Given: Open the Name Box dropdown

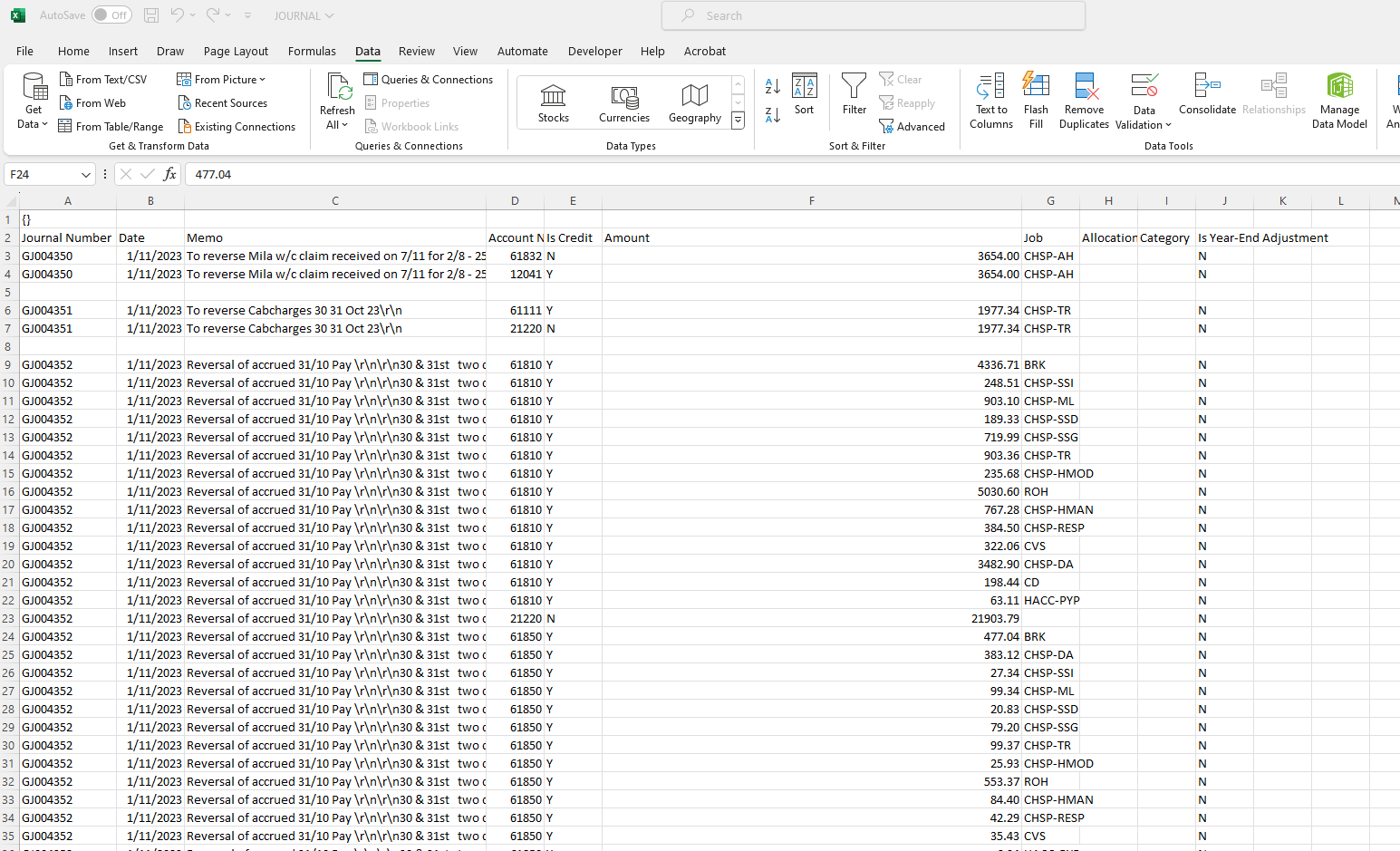Looking at the screenshot, I should 86,175.
